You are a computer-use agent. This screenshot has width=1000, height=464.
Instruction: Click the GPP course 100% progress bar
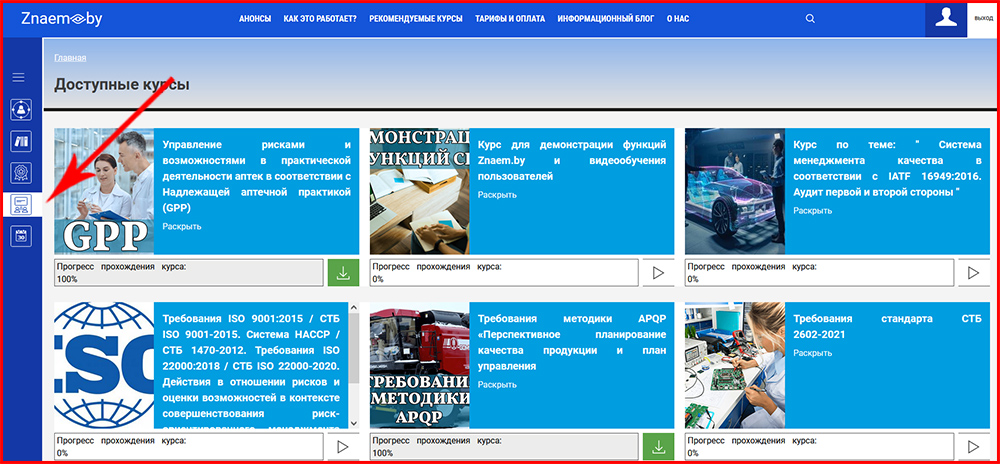[x=189, y=273]
